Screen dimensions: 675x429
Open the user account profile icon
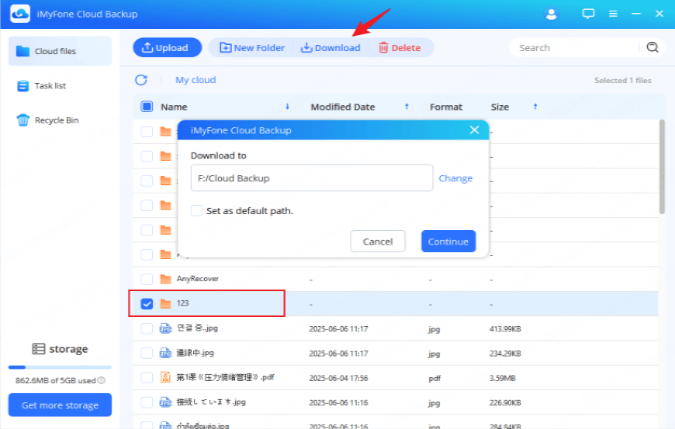click(551, 14)
